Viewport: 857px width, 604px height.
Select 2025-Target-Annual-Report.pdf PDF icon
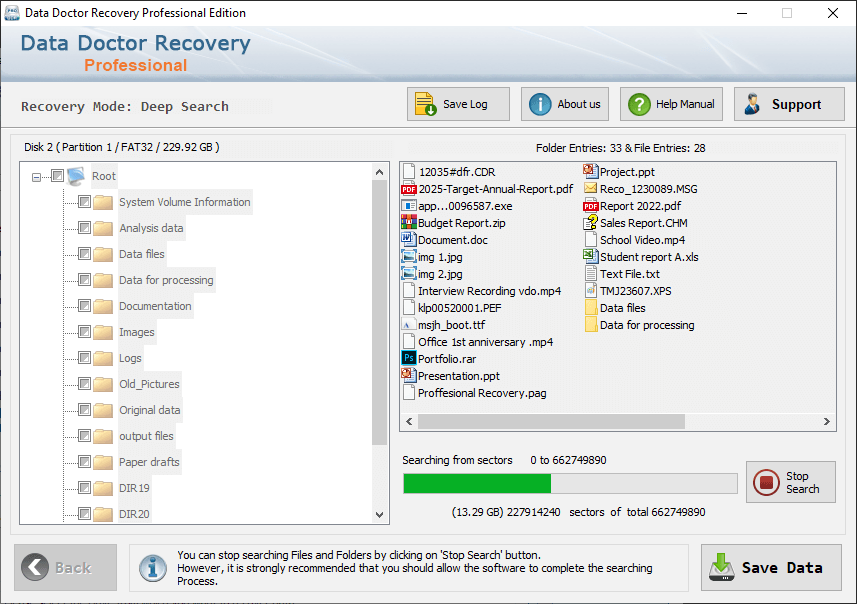(409, 189)
